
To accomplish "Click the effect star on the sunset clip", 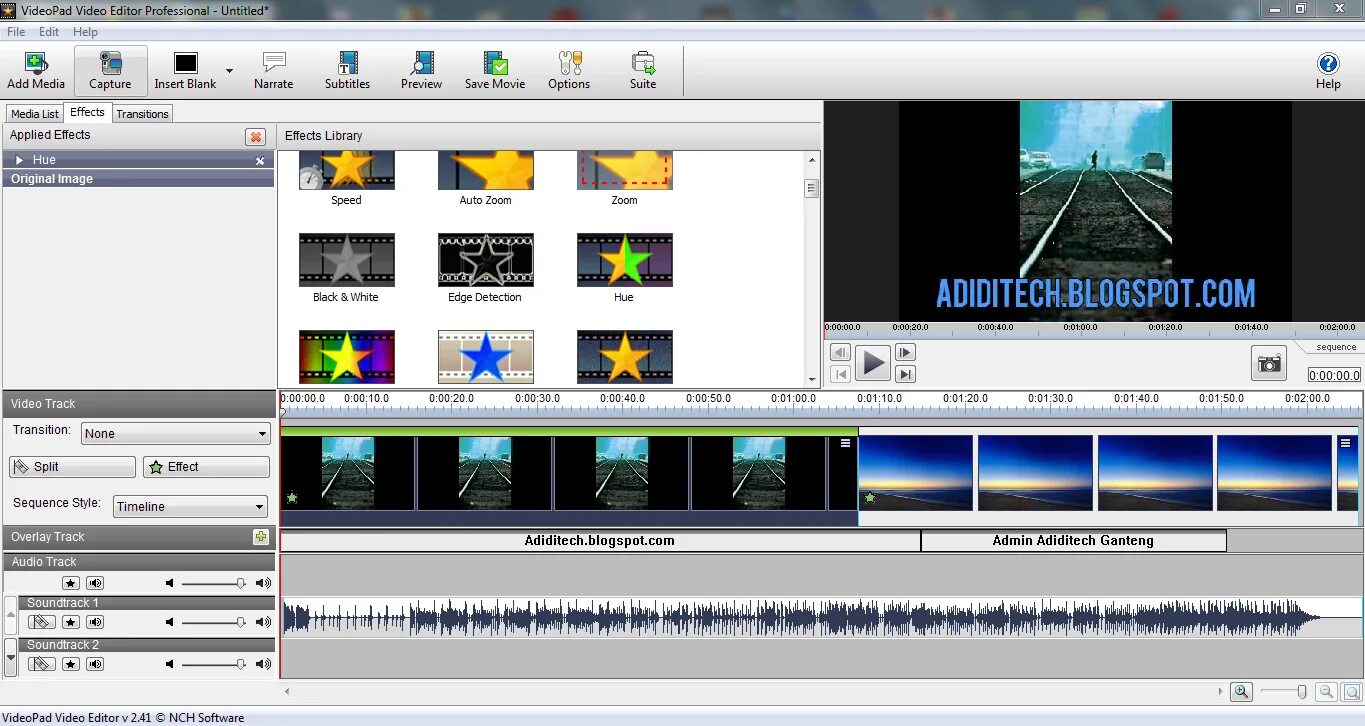I will [870, 497].
